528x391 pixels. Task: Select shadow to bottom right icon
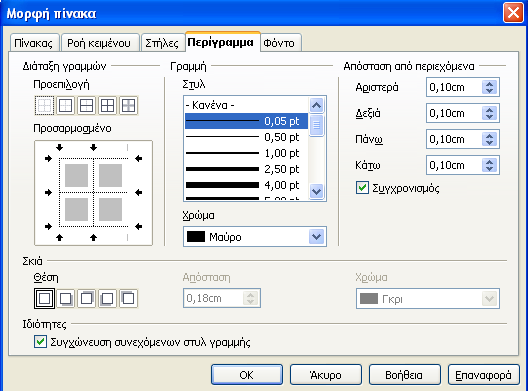coord(65,298)
